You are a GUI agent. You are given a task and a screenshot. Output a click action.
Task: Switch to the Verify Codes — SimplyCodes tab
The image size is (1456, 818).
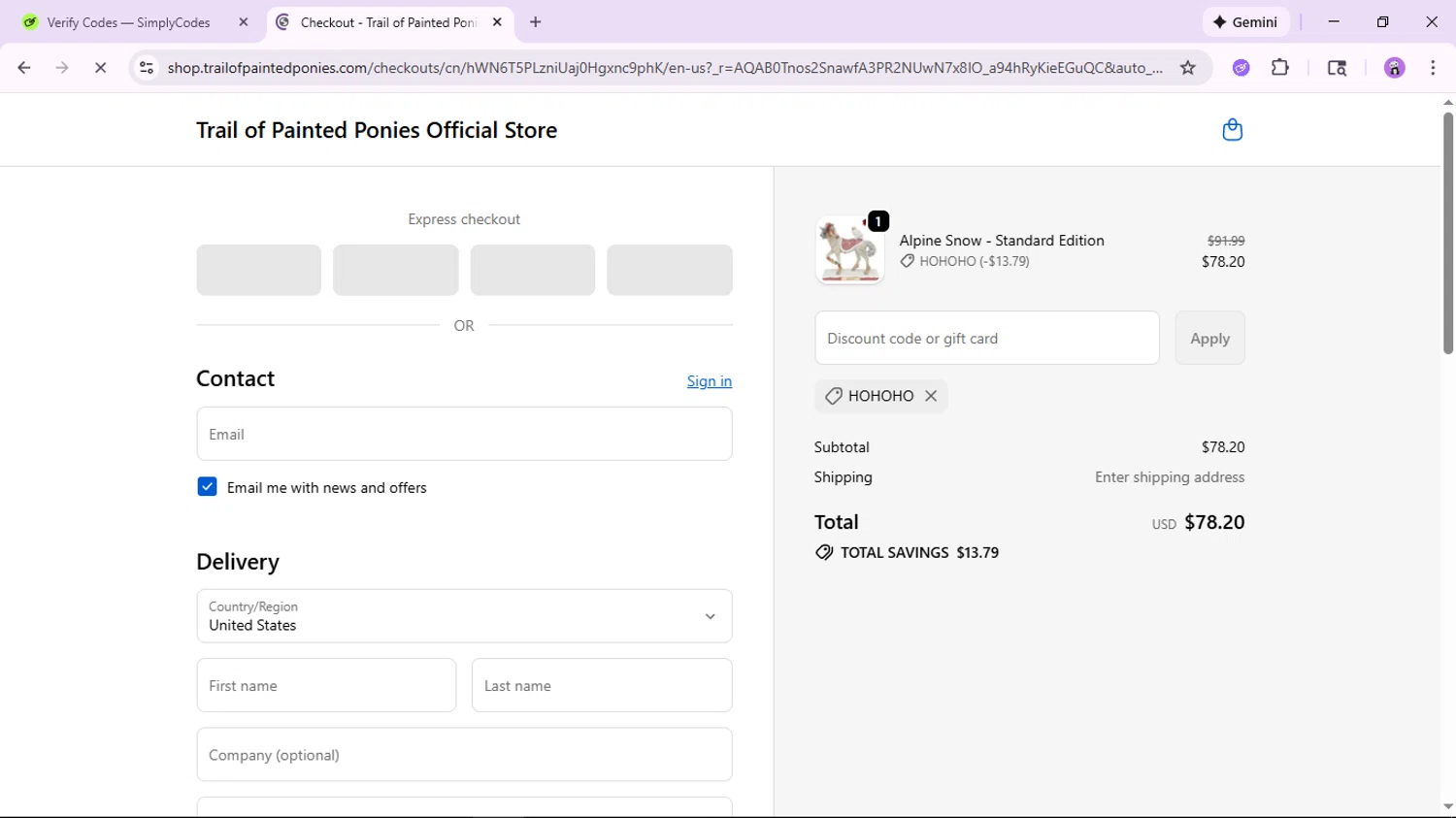pos(128,22)
